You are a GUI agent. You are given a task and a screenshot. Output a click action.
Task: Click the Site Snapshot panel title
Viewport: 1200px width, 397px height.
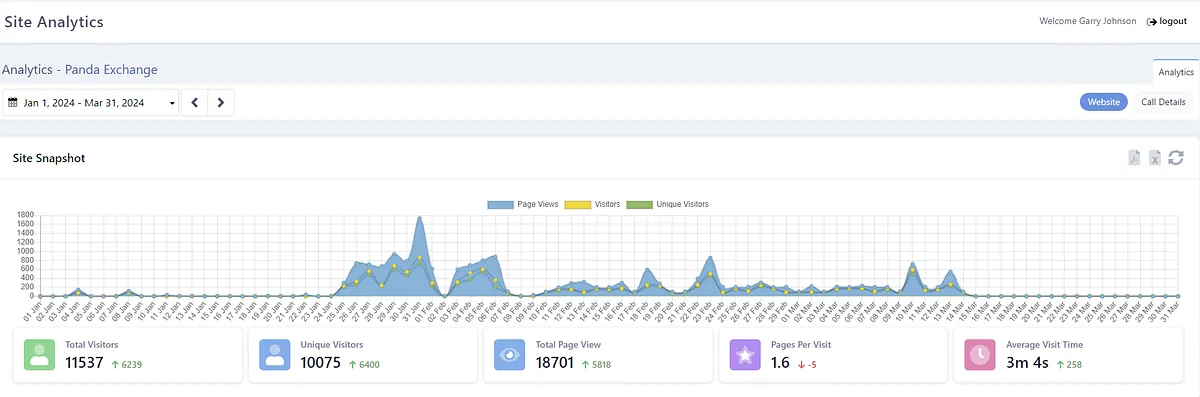[49, 158]
